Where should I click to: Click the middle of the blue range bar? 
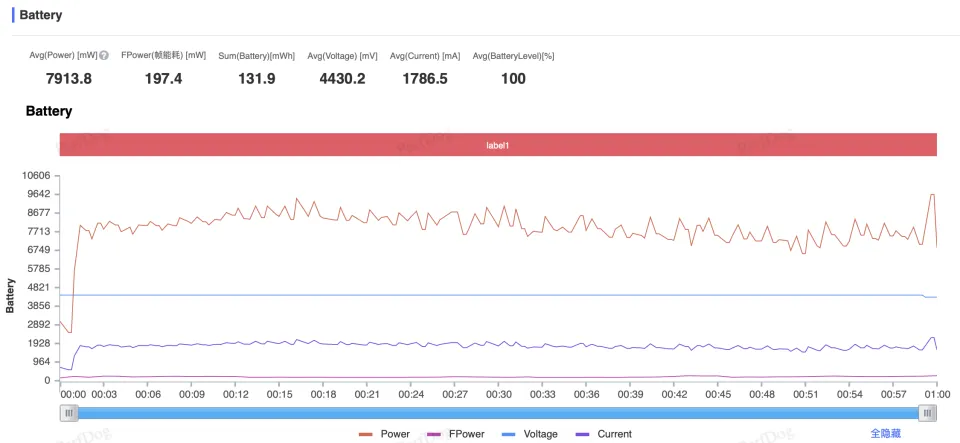click(498, 412)
